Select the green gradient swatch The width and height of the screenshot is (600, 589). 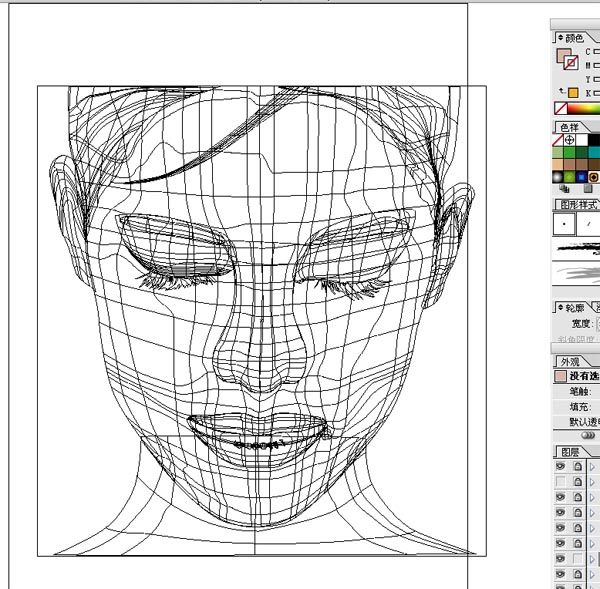click(569, 177)
